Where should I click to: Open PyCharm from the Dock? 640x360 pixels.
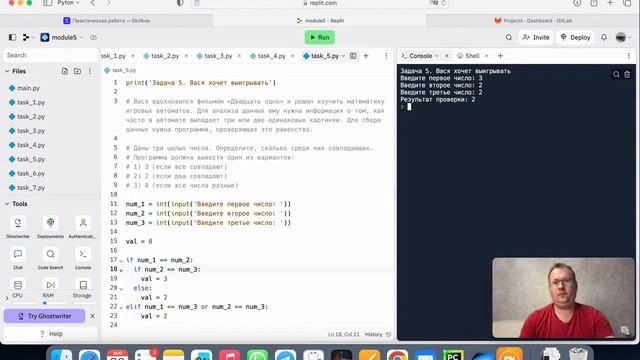point(453,355)
